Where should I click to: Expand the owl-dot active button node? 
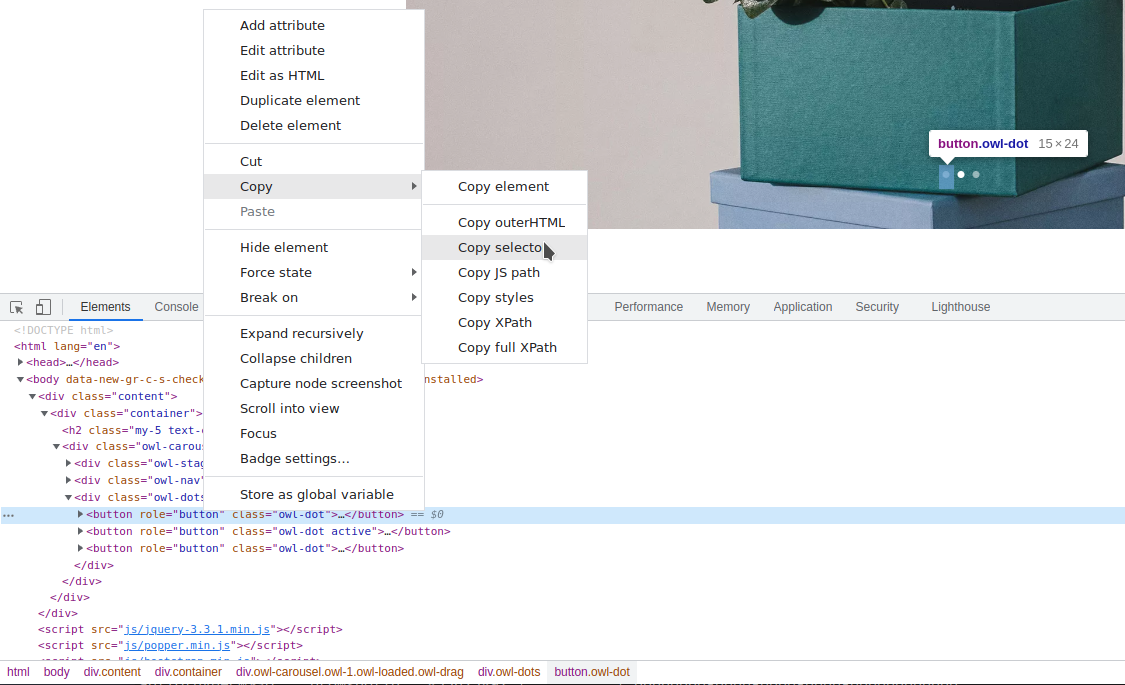[80, 532]
